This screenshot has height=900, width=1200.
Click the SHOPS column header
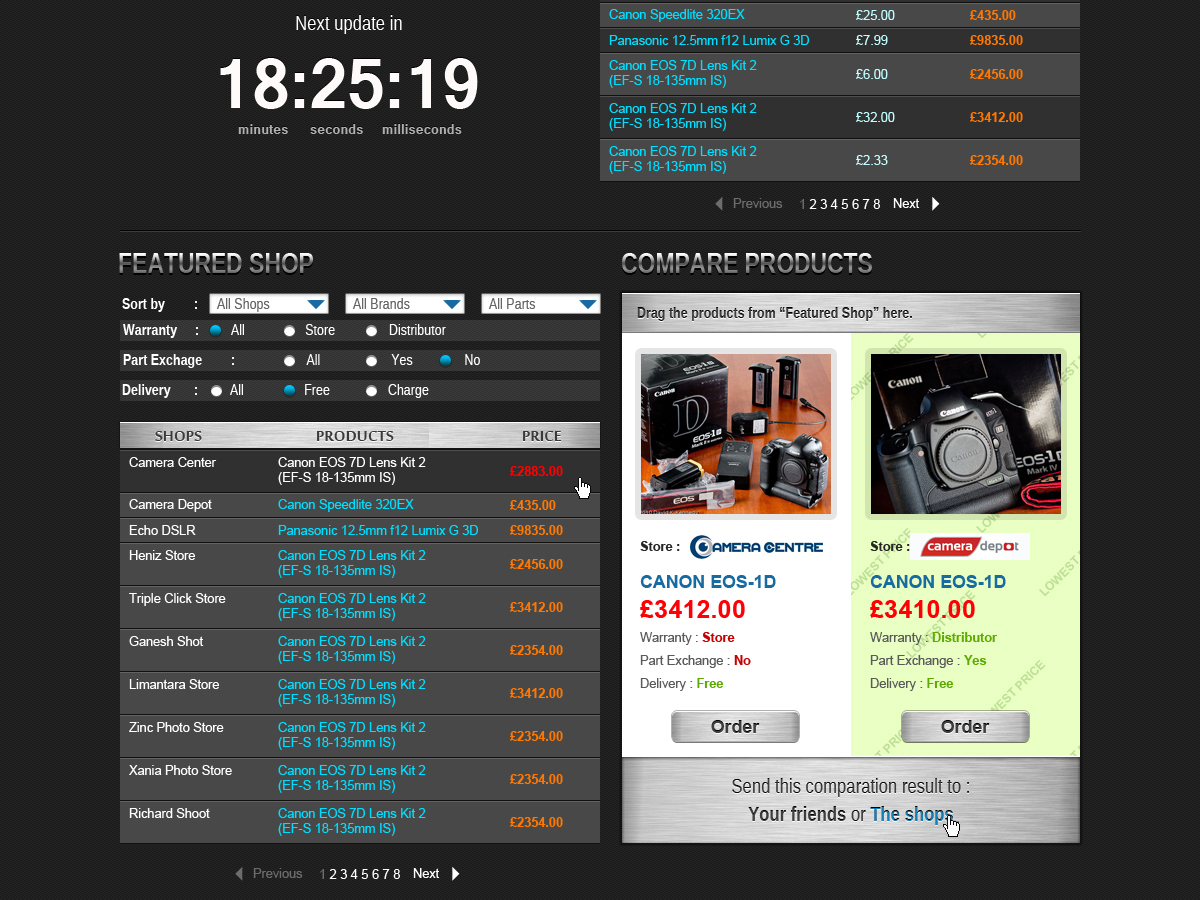coord(178,436)
